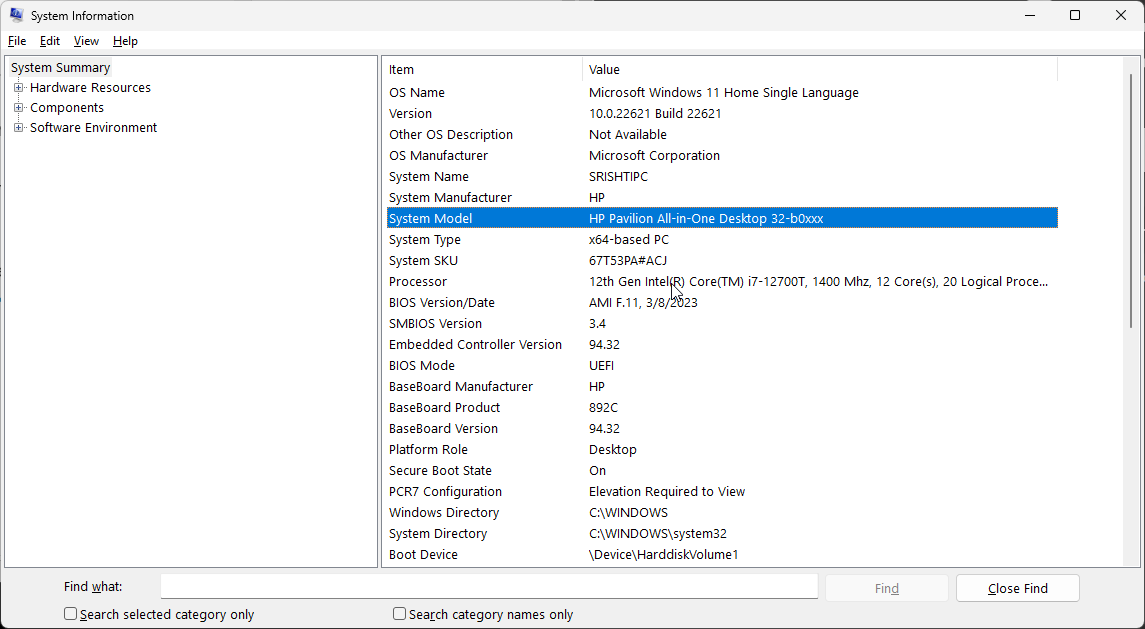Click the value 'x64-based PC'
The image size is (1145, 629).
[x=629, y=240]
